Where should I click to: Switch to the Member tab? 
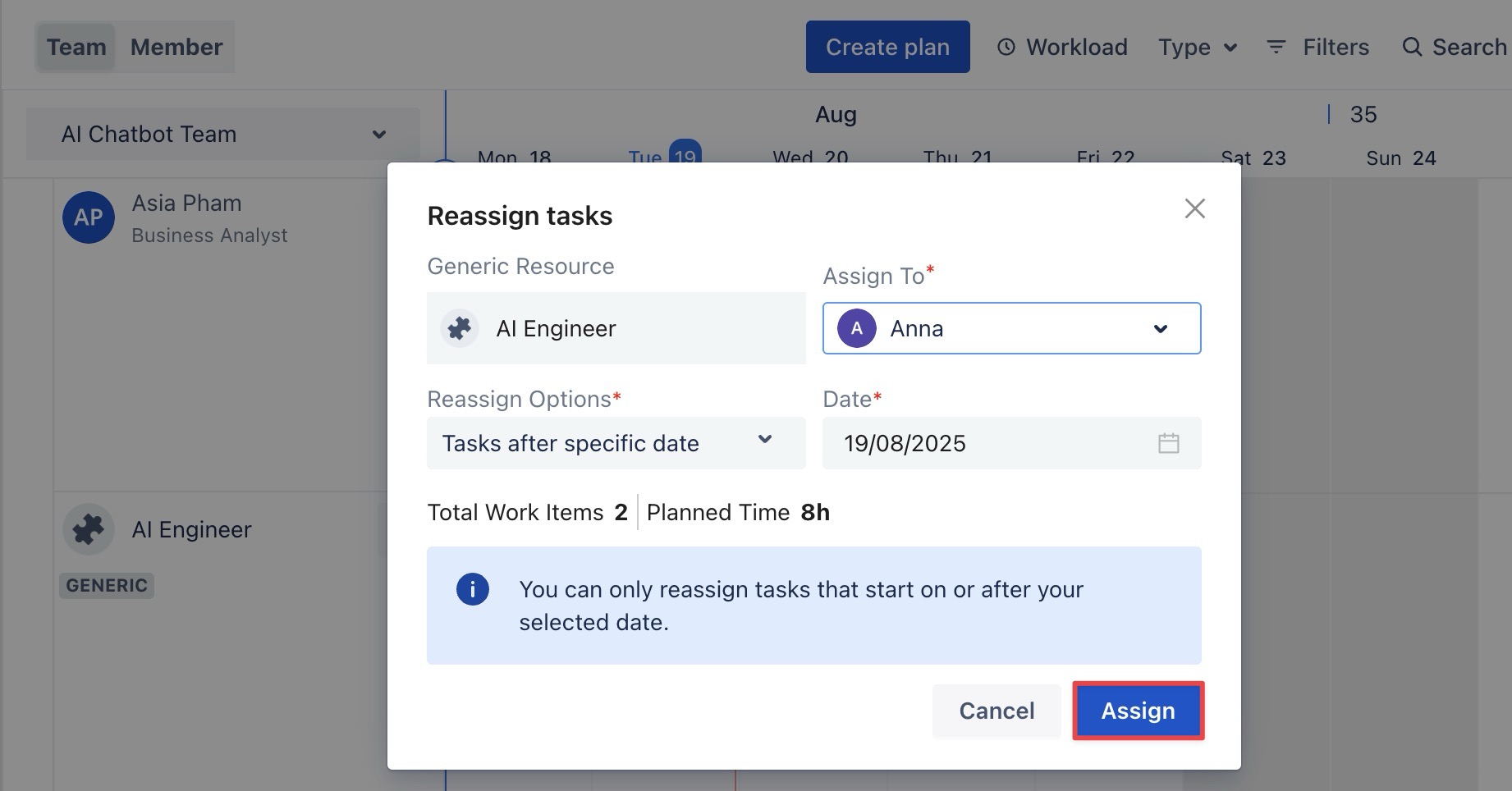pyautogui.click(x=176, y=47)
